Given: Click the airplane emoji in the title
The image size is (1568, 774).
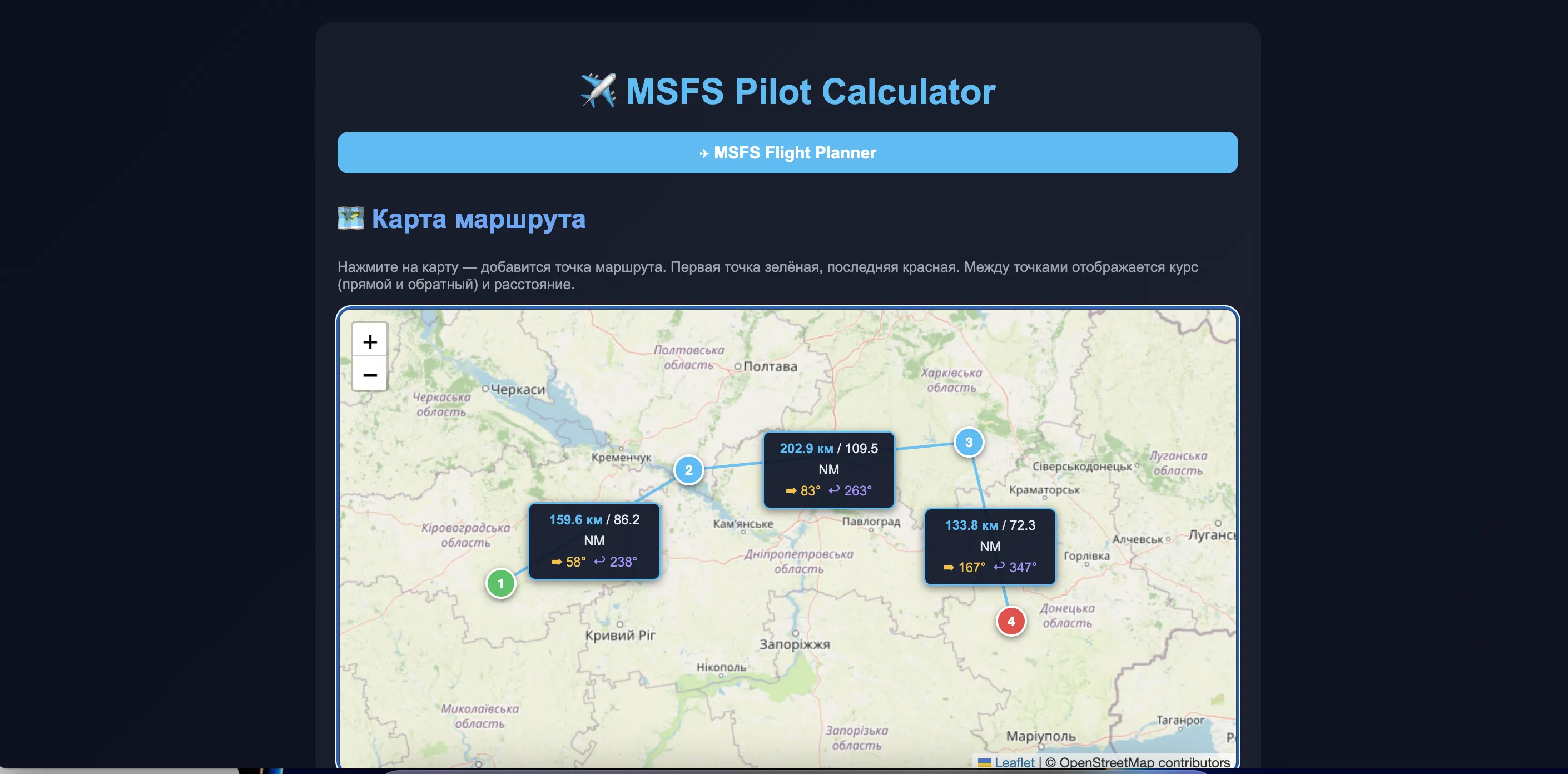Looking at the screenshot, I should [598, 91].
